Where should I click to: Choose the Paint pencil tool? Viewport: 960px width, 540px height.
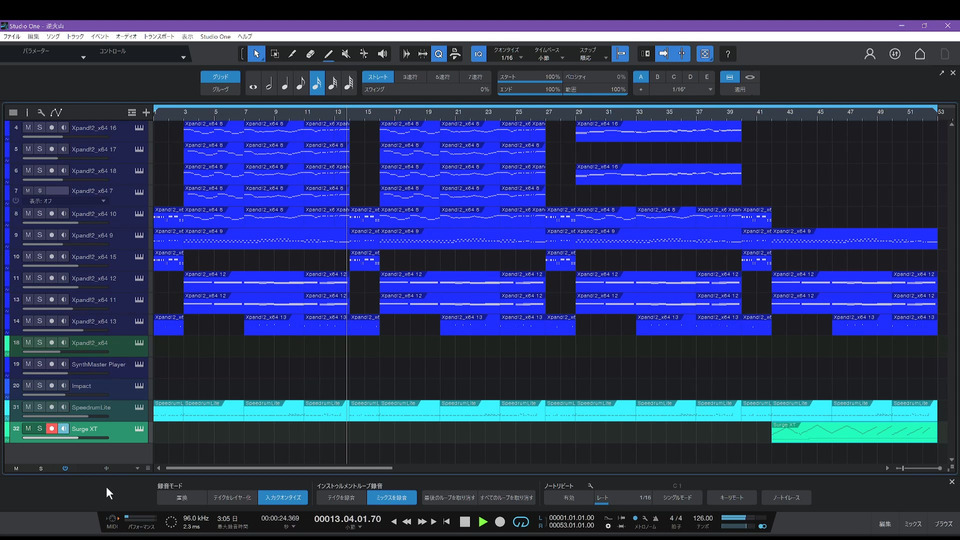pyautogui.click(x=327, y=54)
